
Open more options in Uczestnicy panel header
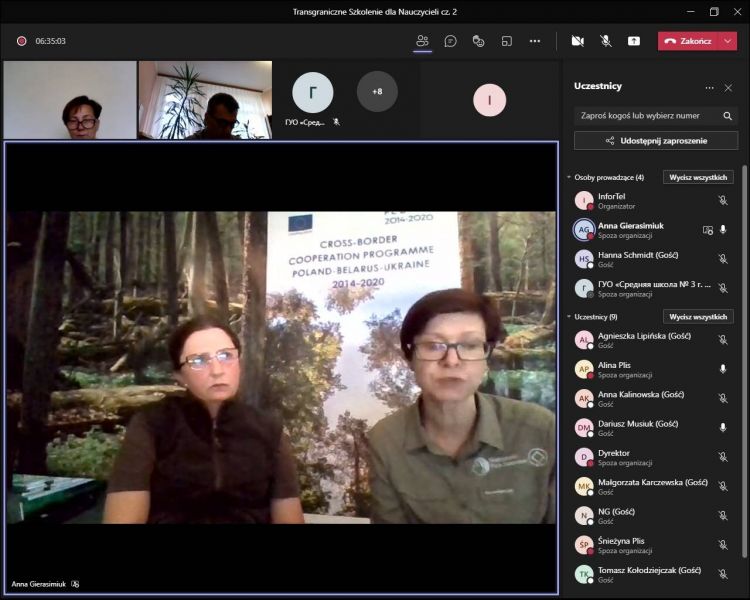coord(710,87)
